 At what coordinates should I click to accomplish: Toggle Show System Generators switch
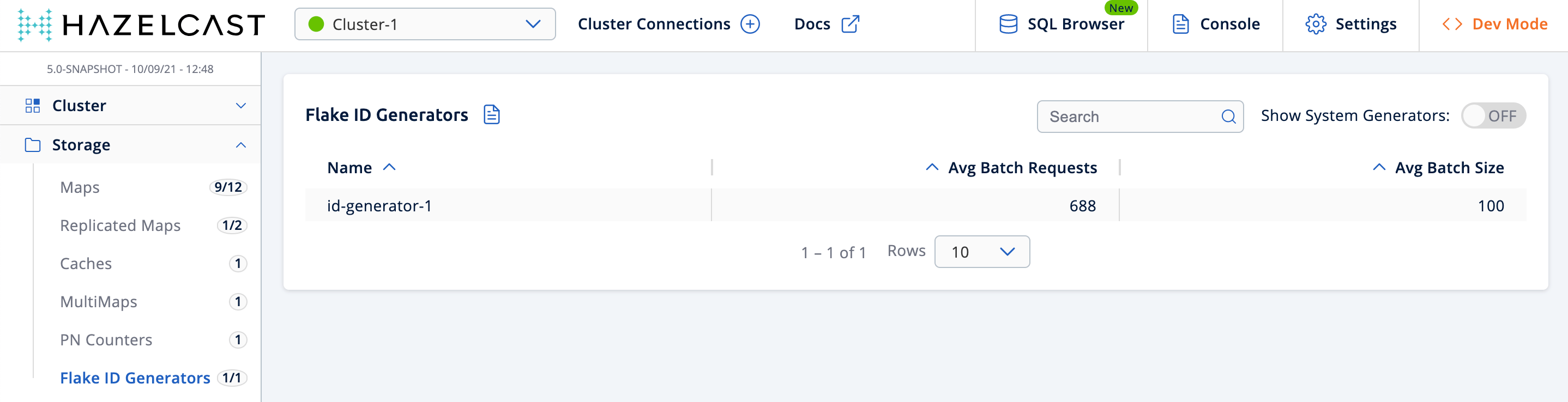click(x=1493, y=116)
